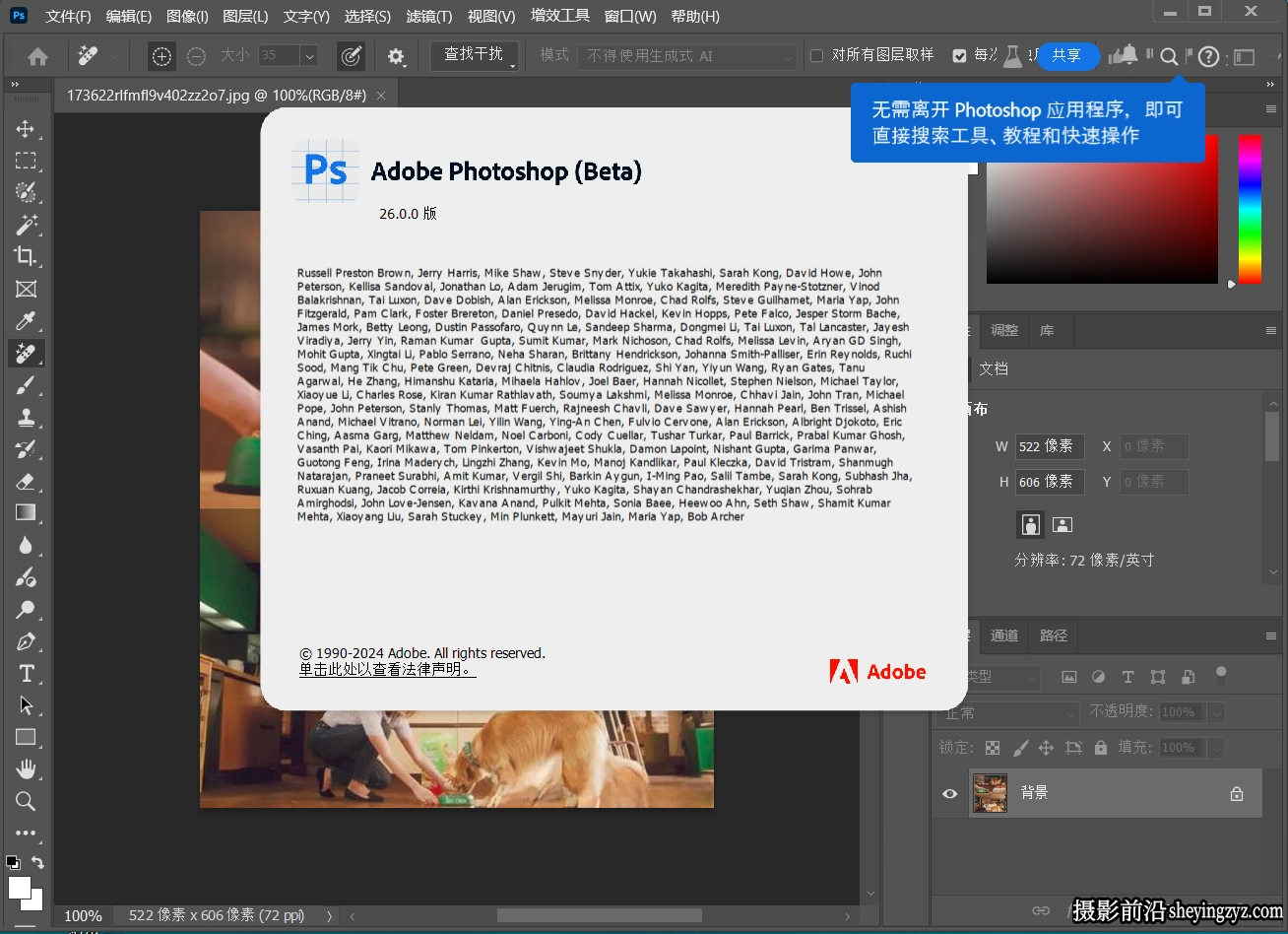The image size is (1288, 934).
Task: Hide the 背景 layer with eye icon
Action: pos(950,793)
